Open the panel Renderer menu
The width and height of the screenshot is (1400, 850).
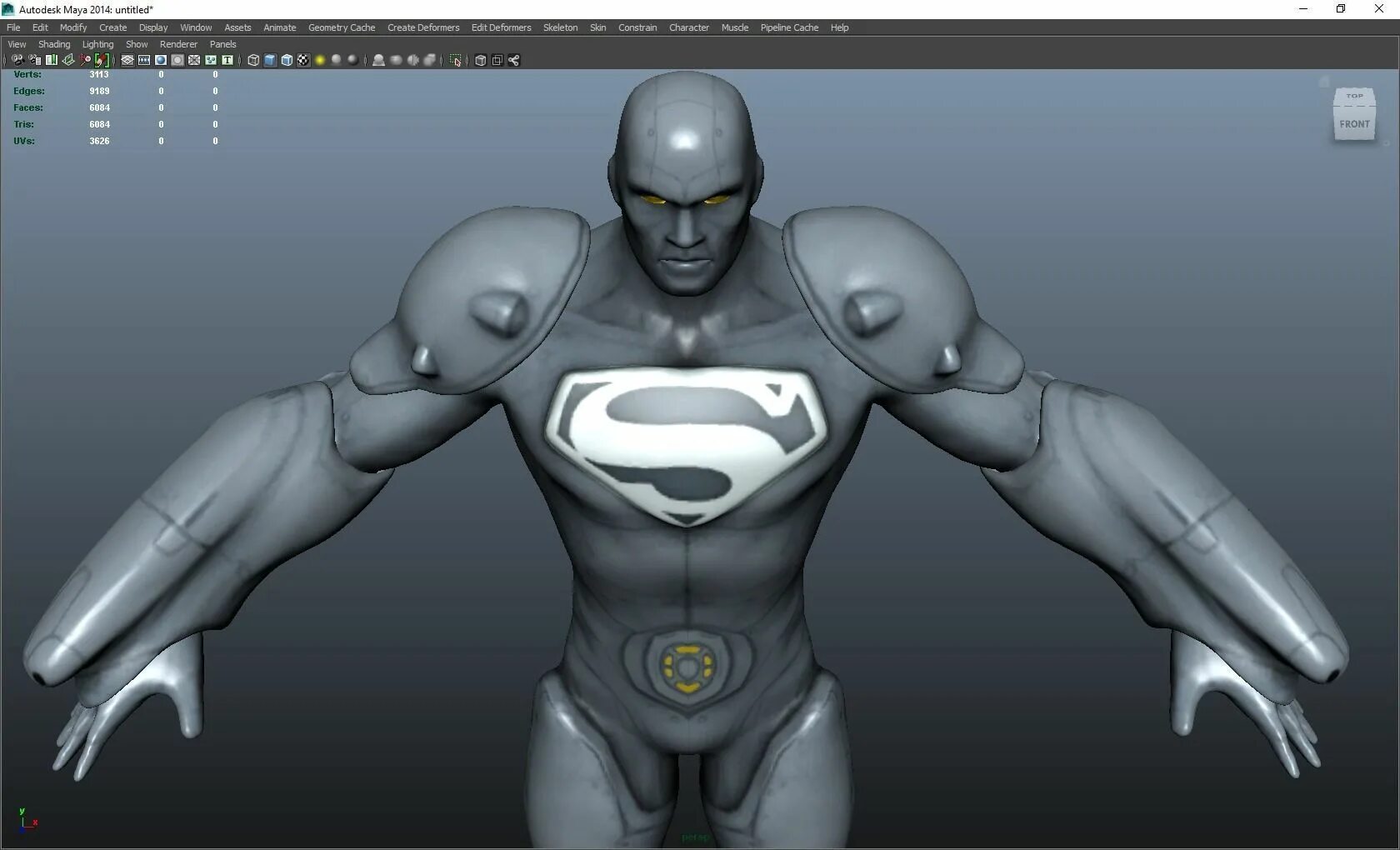tap(178, 44)
